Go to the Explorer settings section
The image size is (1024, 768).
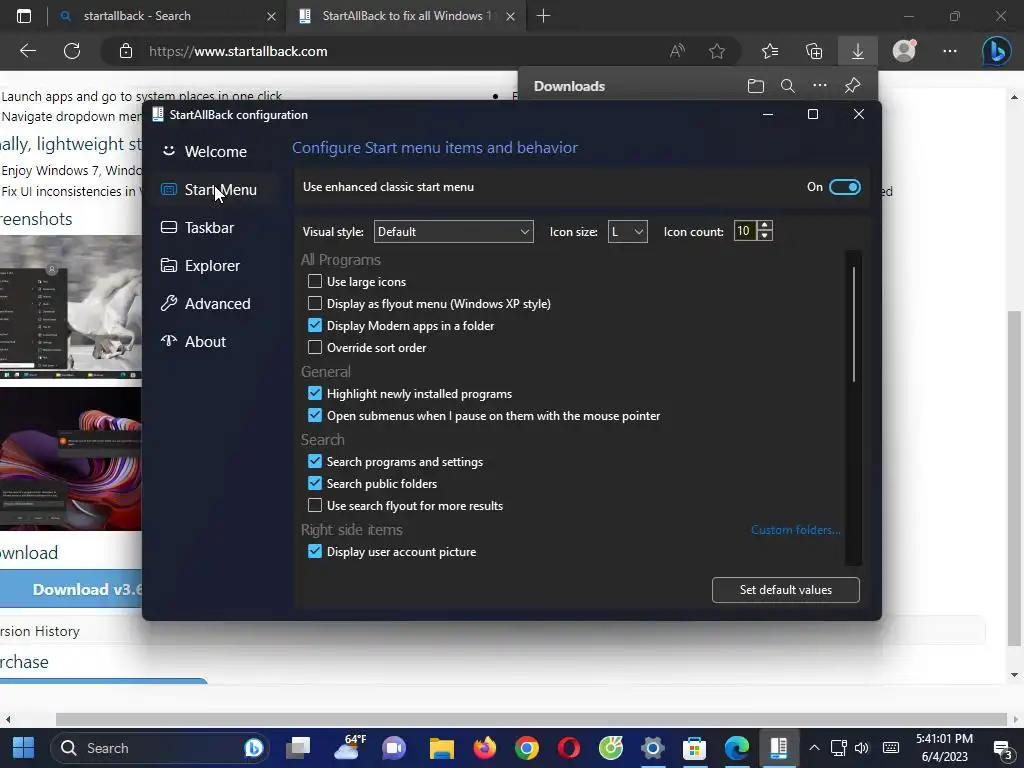[x=200, y=265]
